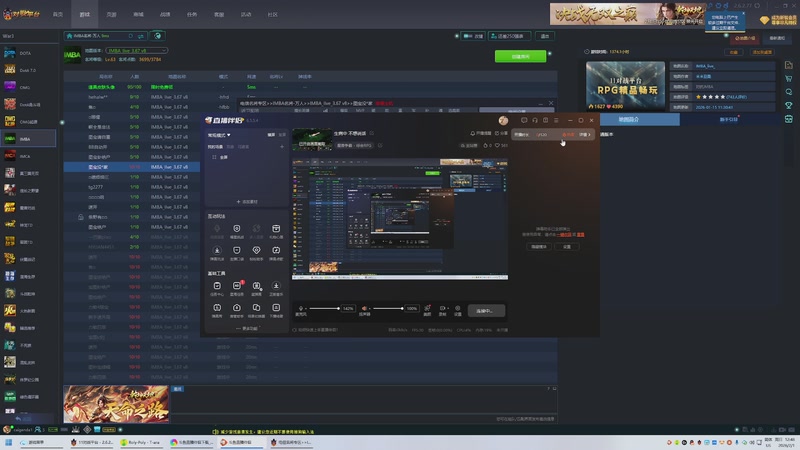The height and width of the screenshot is (450, 800).
Task: Select first orientation toggle right of mode dropdown
Action: coord(271,135)
